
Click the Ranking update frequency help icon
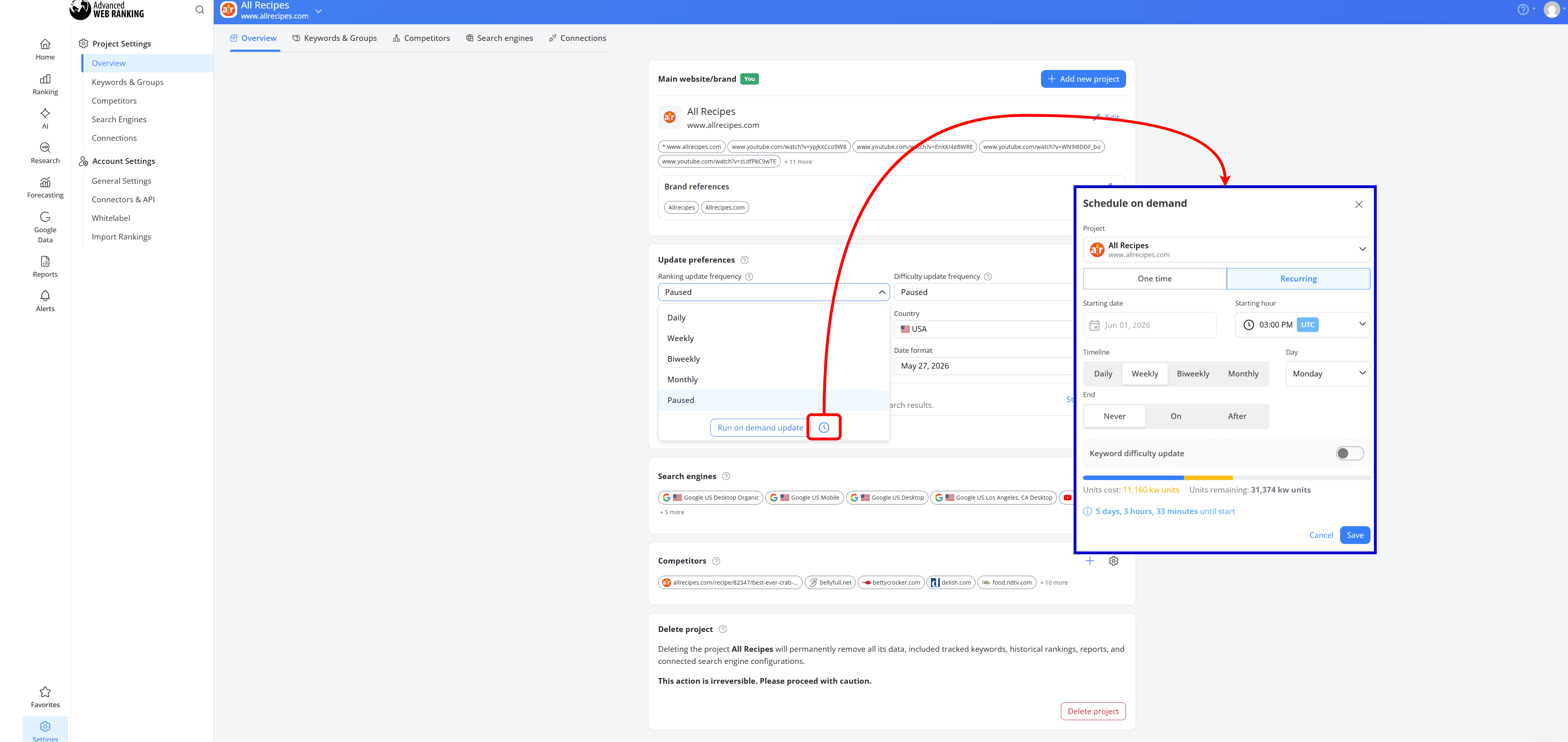749,277
